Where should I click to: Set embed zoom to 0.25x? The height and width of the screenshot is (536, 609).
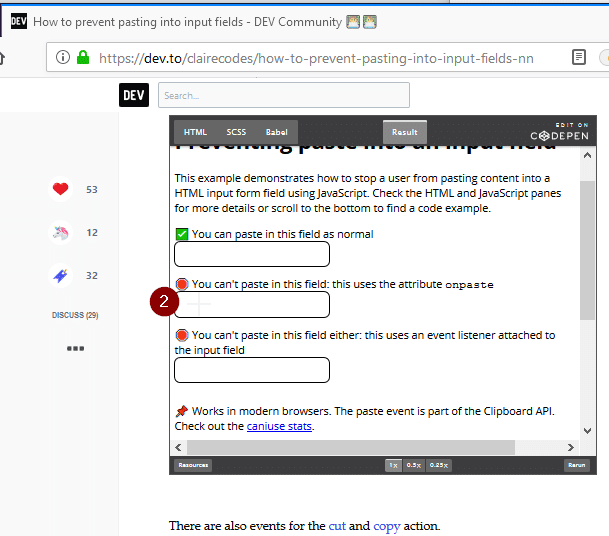click(439, 465)
